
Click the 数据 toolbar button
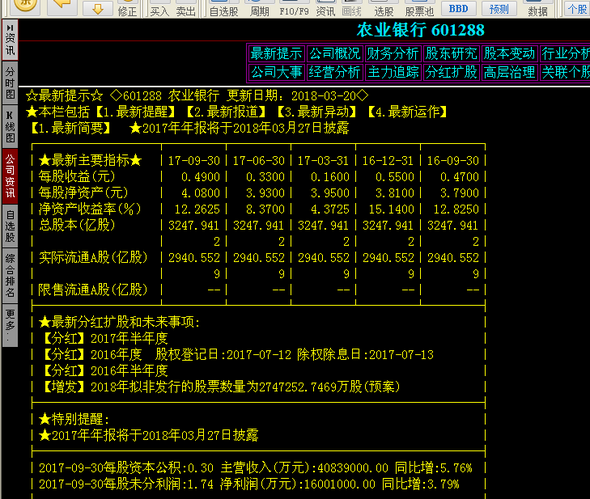pos(537,9)
